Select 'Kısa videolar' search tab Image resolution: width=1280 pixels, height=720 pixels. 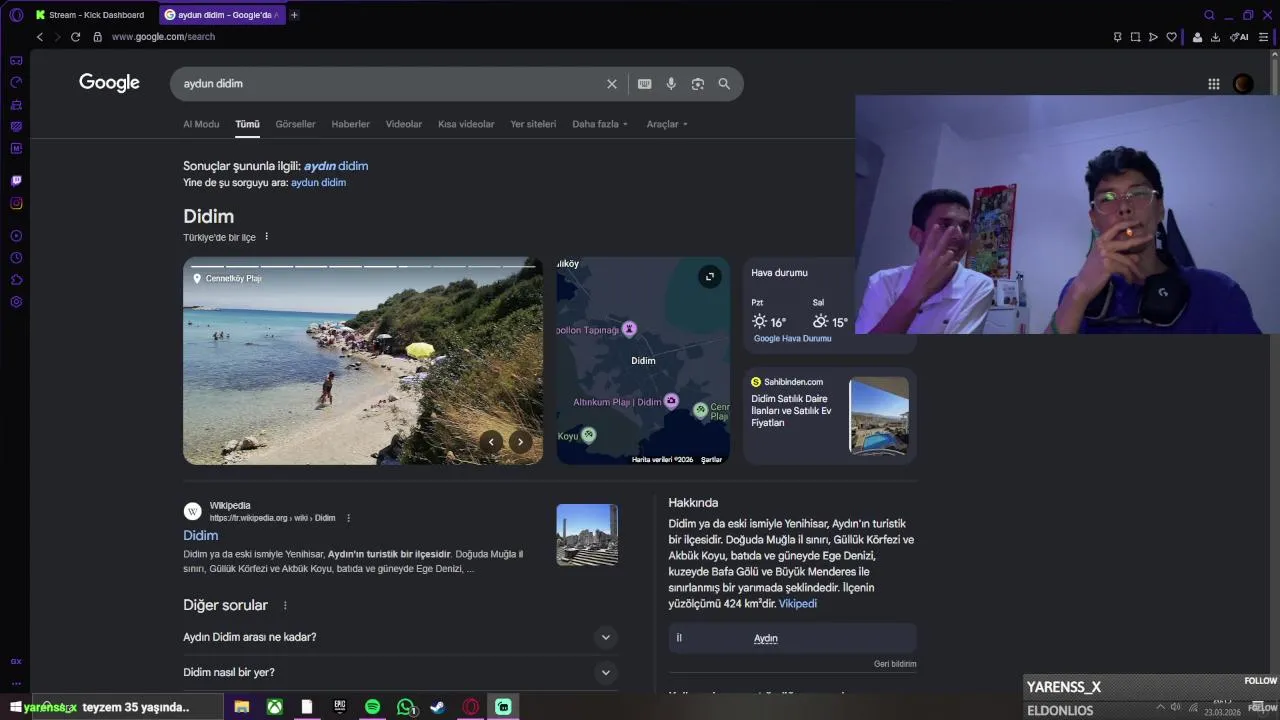pos(466,124)
